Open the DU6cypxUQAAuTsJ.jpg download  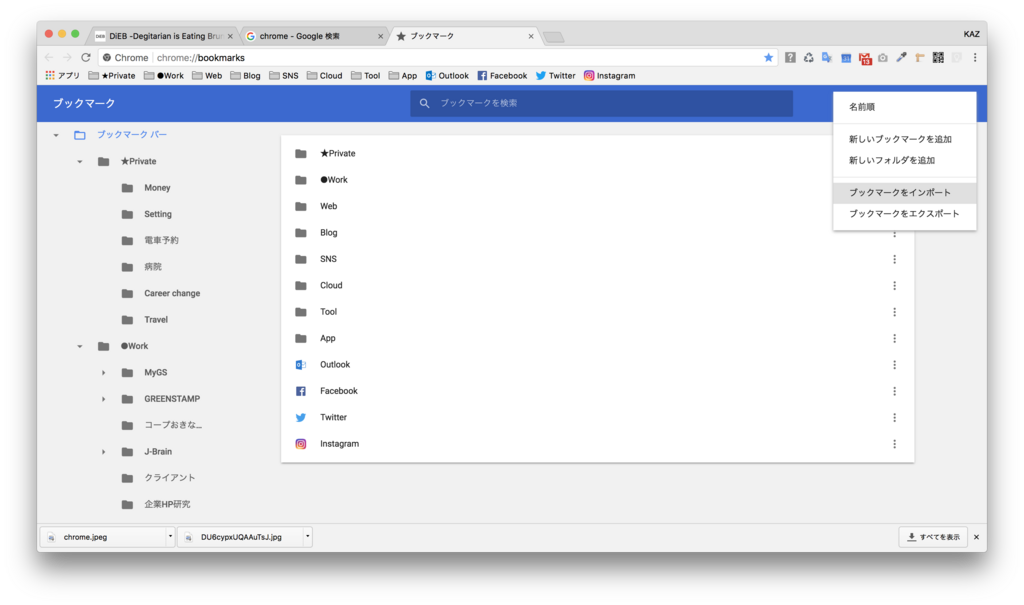tap(240, 537)
